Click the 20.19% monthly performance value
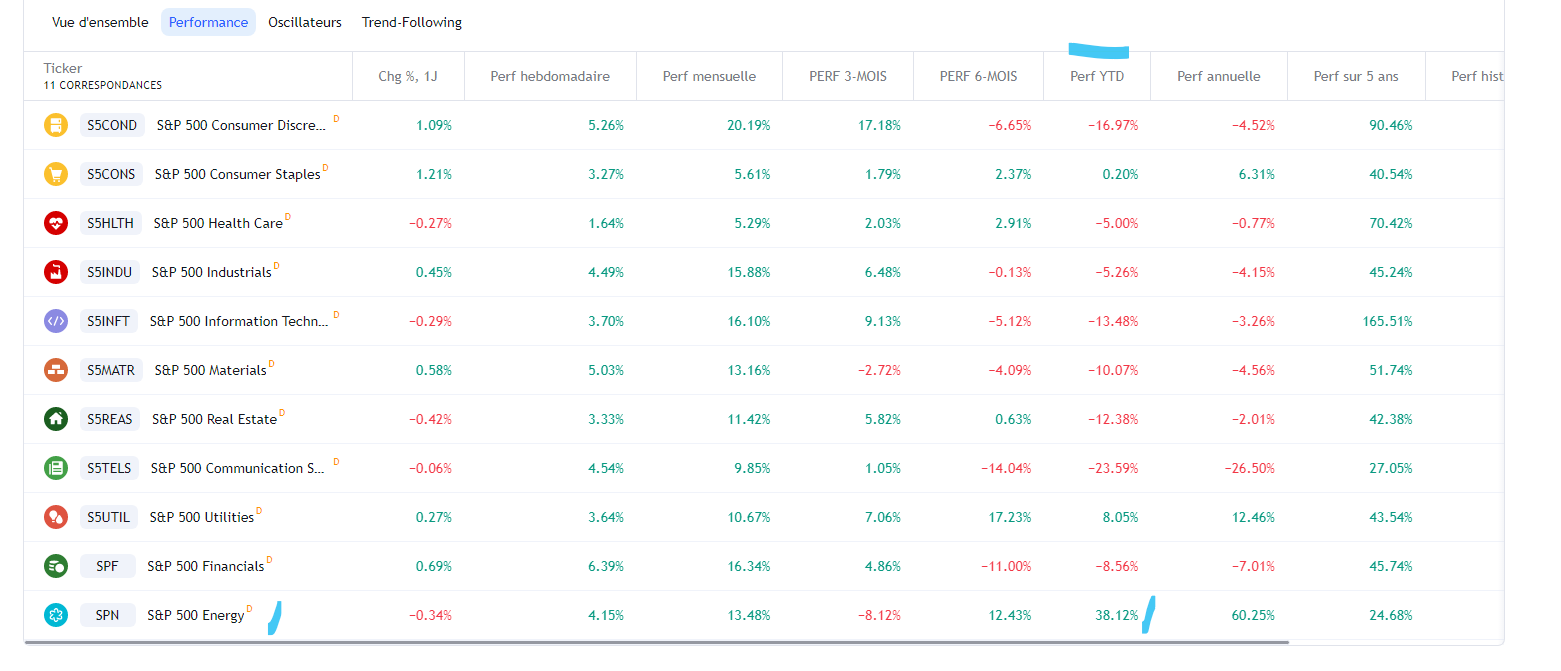 coord(749,125)
